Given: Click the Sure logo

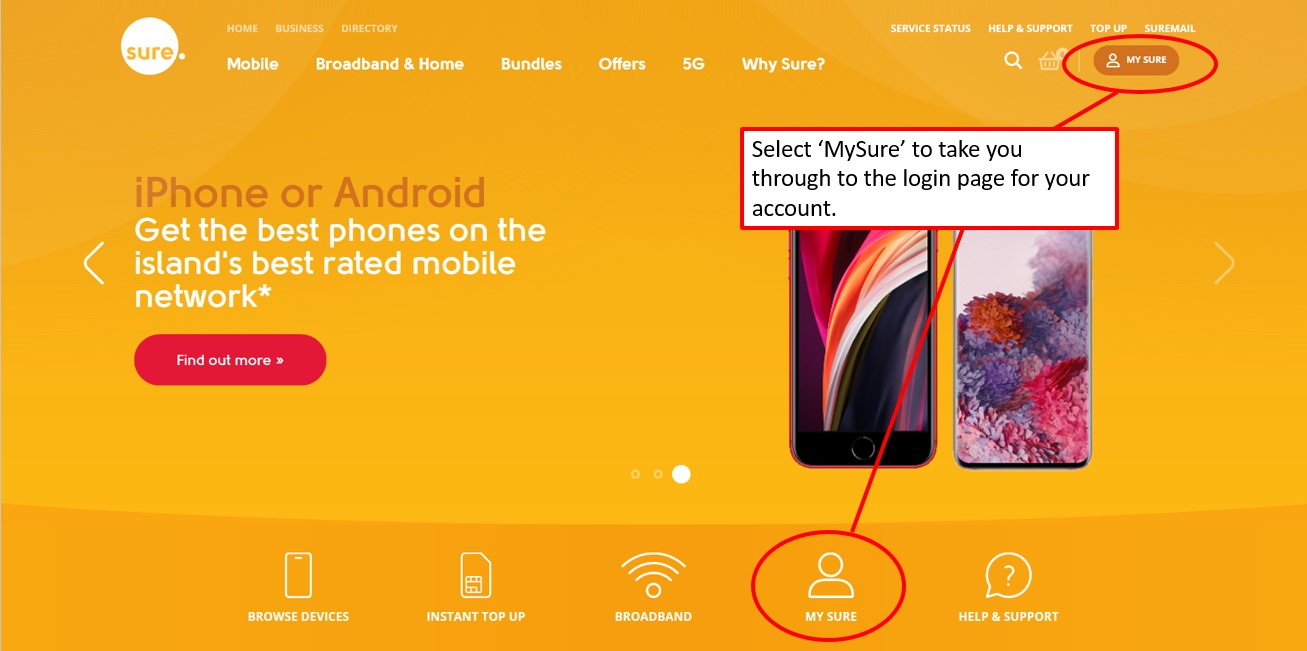Looking at the screenshot, I should click(x=152, y=47).
